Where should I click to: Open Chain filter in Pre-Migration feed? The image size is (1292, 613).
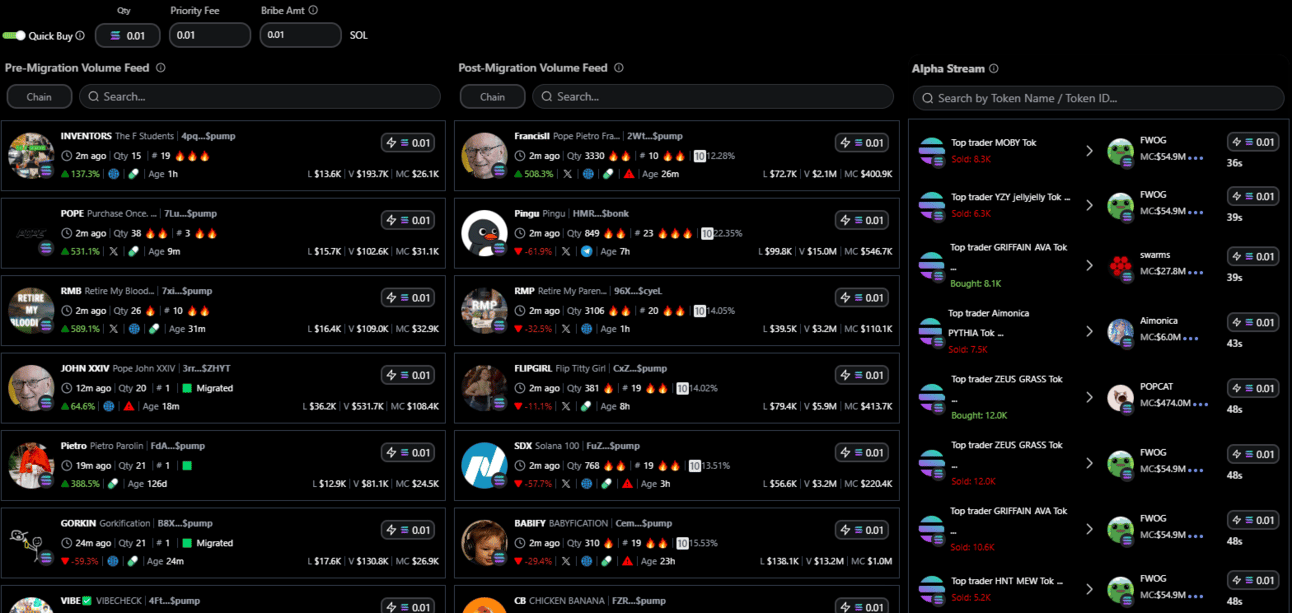click(x=39, y=96)
